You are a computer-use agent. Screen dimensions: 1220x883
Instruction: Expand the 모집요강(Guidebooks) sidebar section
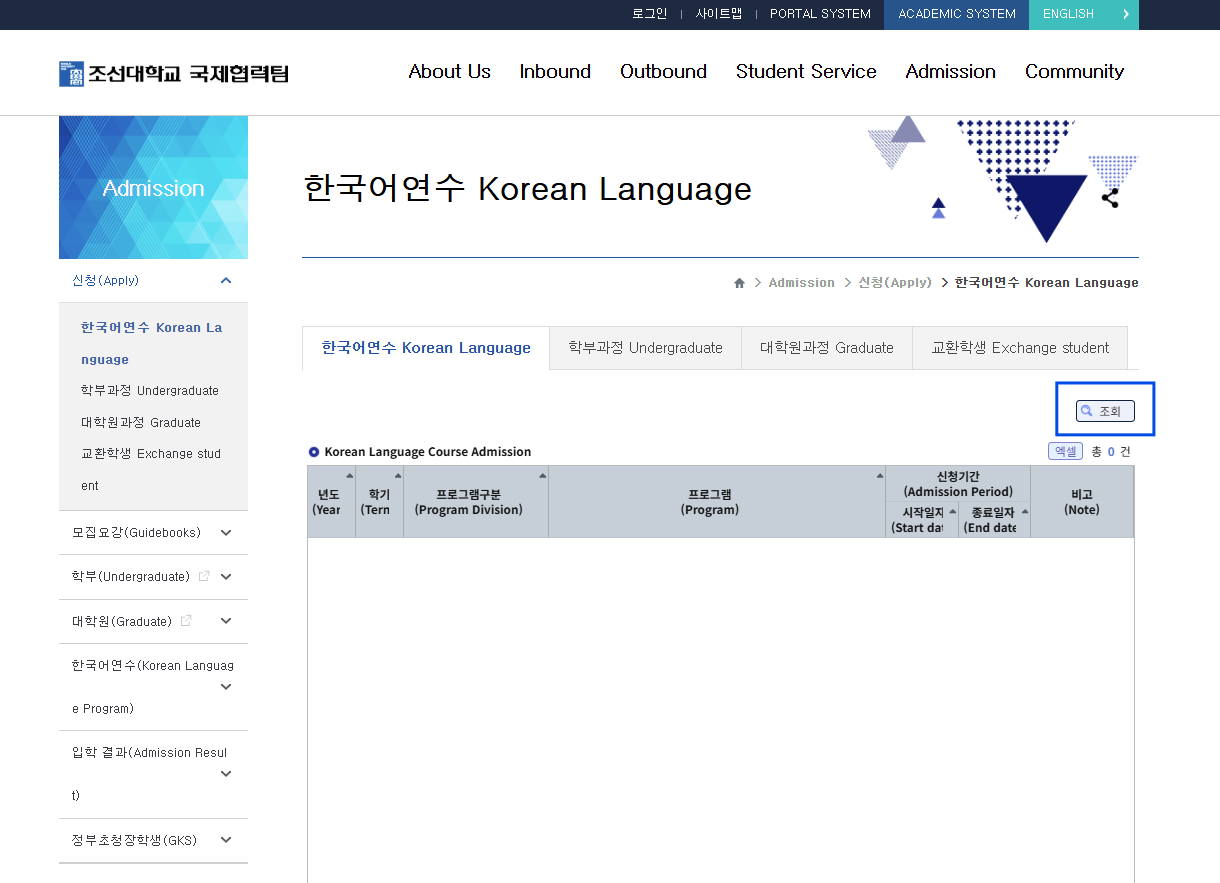(x=226, y=533)
